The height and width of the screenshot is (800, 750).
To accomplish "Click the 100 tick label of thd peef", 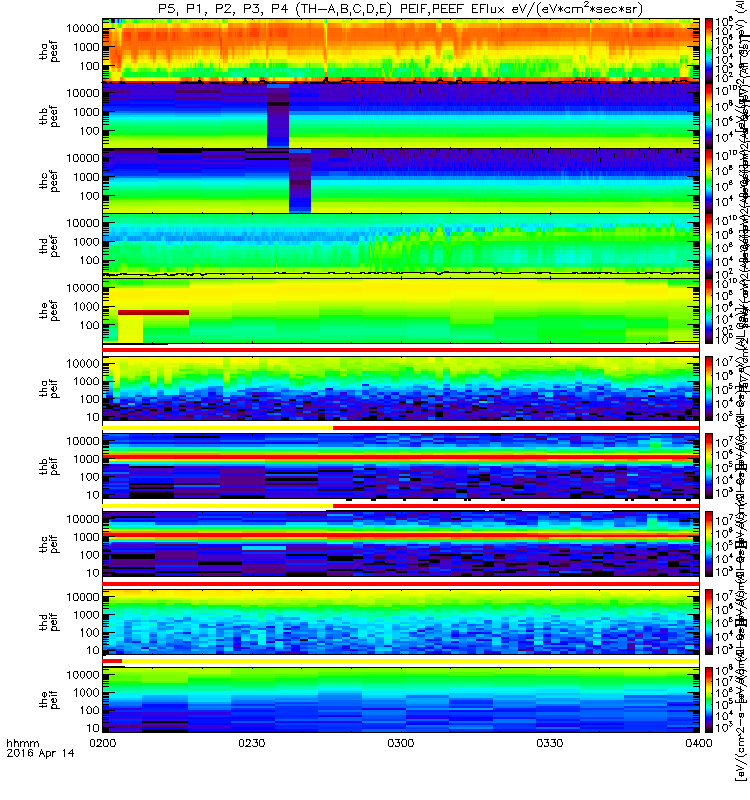I will tap(89, 261).
